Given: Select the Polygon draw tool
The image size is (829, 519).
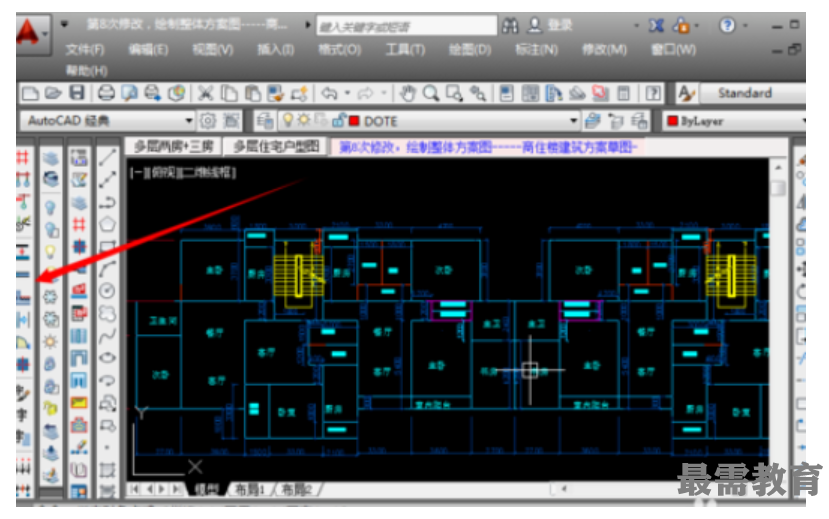Looking at the screenshot, I should (108, 224).
